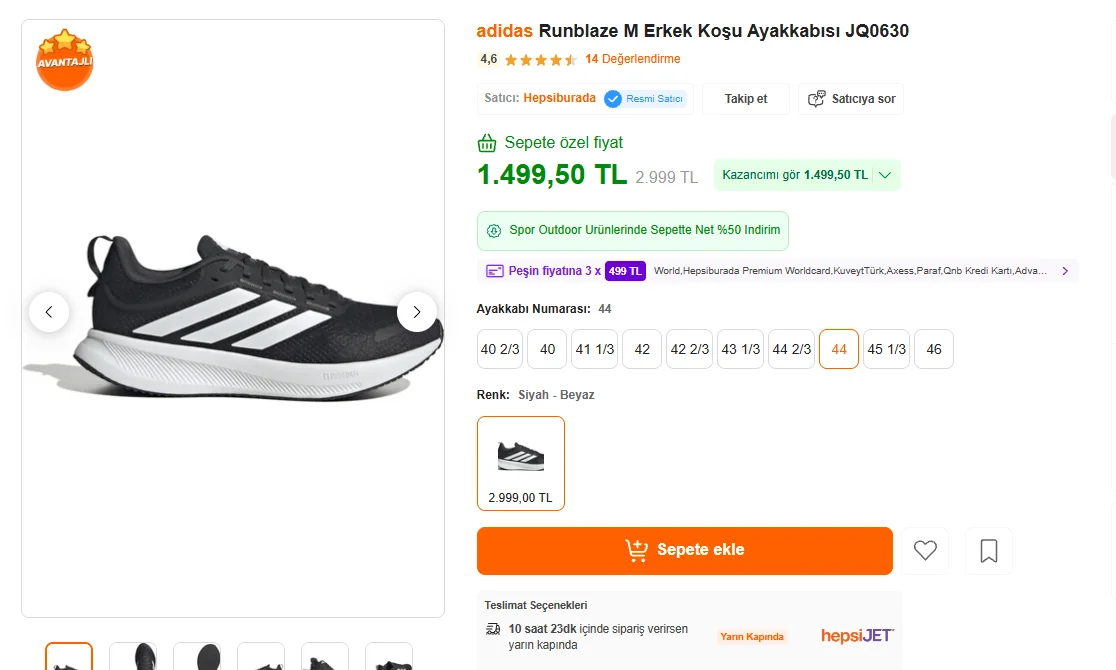Click the sole-view thumbnail below main image
Viewport: 1116px width, 670px height.
(197, 658)
